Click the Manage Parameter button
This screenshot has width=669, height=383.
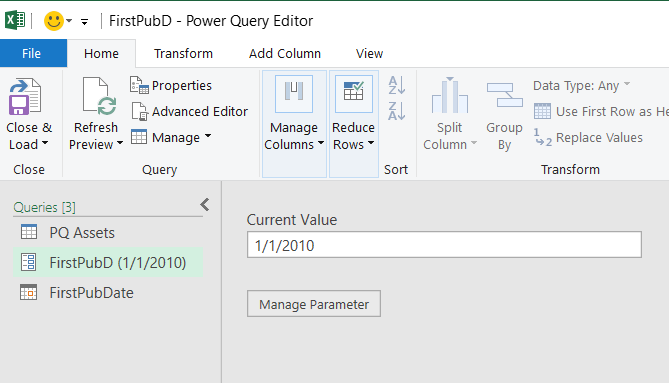tap(314, 304)
